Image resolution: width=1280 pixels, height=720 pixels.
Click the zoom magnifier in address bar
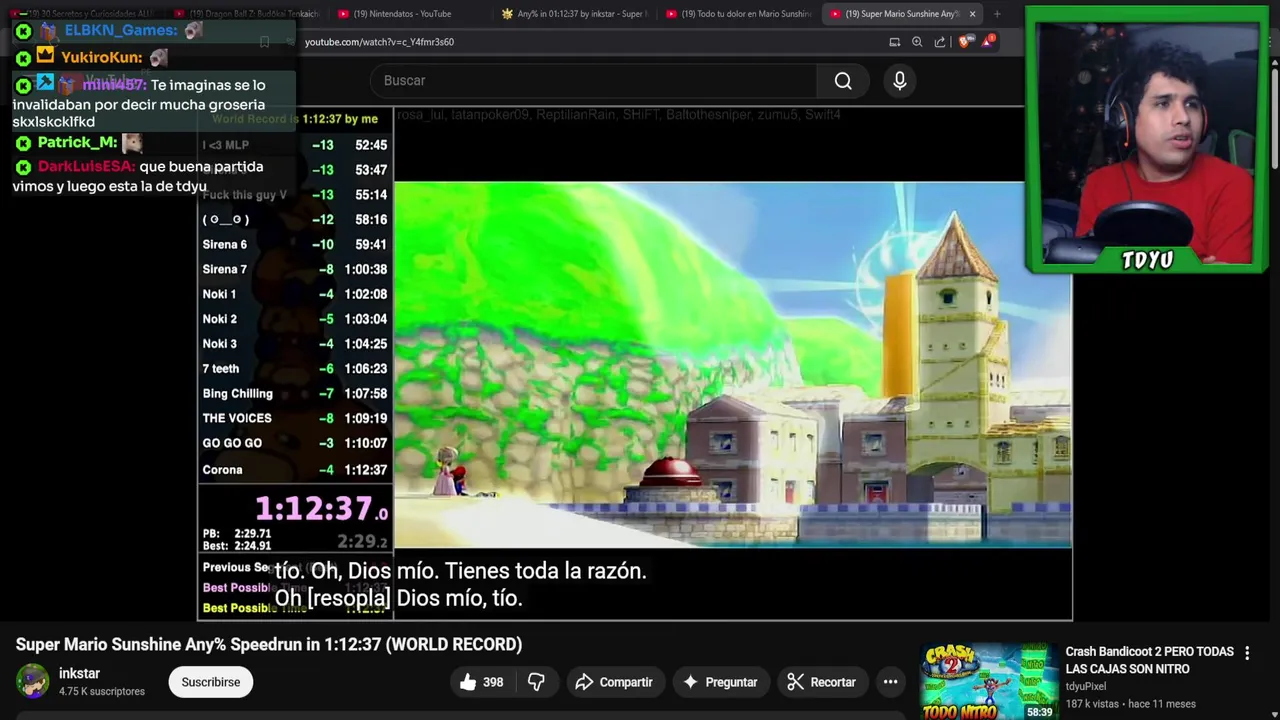coord(917,42)
